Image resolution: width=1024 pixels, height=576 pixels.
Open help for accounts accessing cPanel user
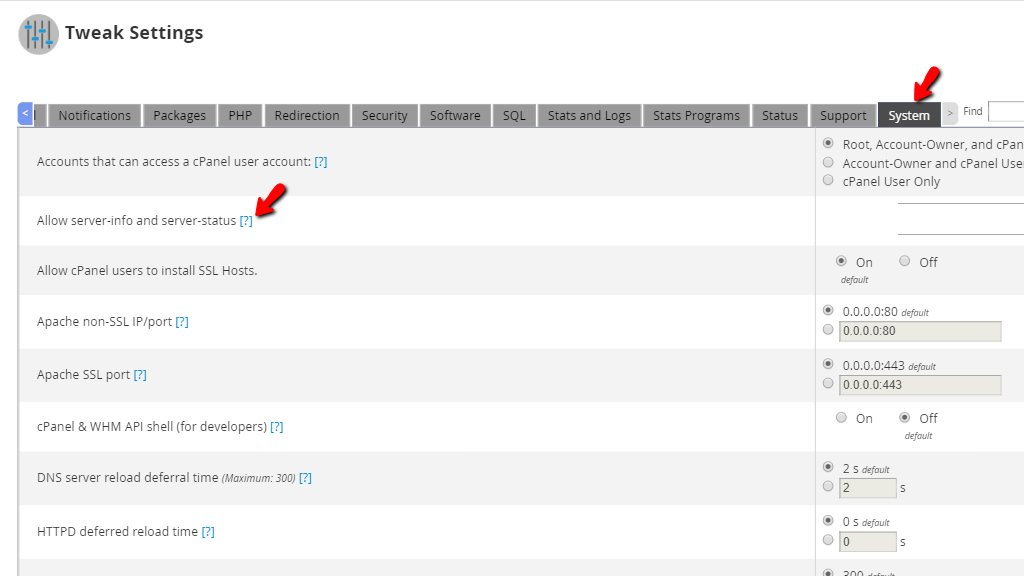coord(321,162)
